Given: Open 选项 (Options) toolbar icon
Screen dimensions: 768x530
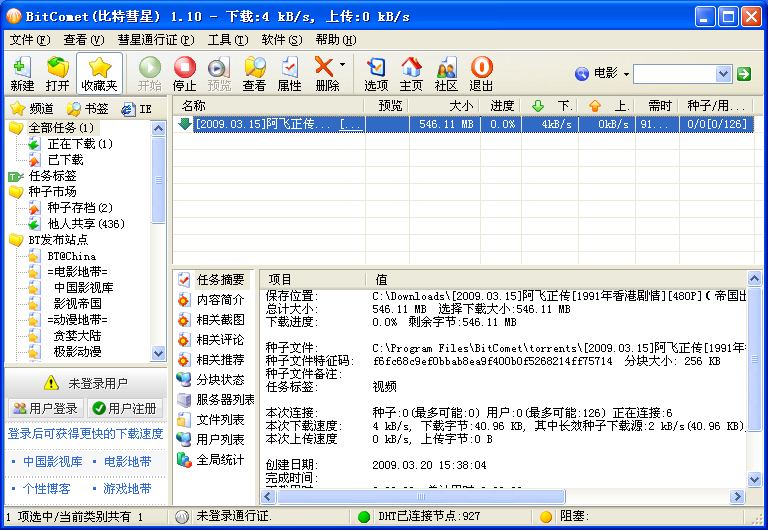Looking at the screenshot, I should 376,73.
